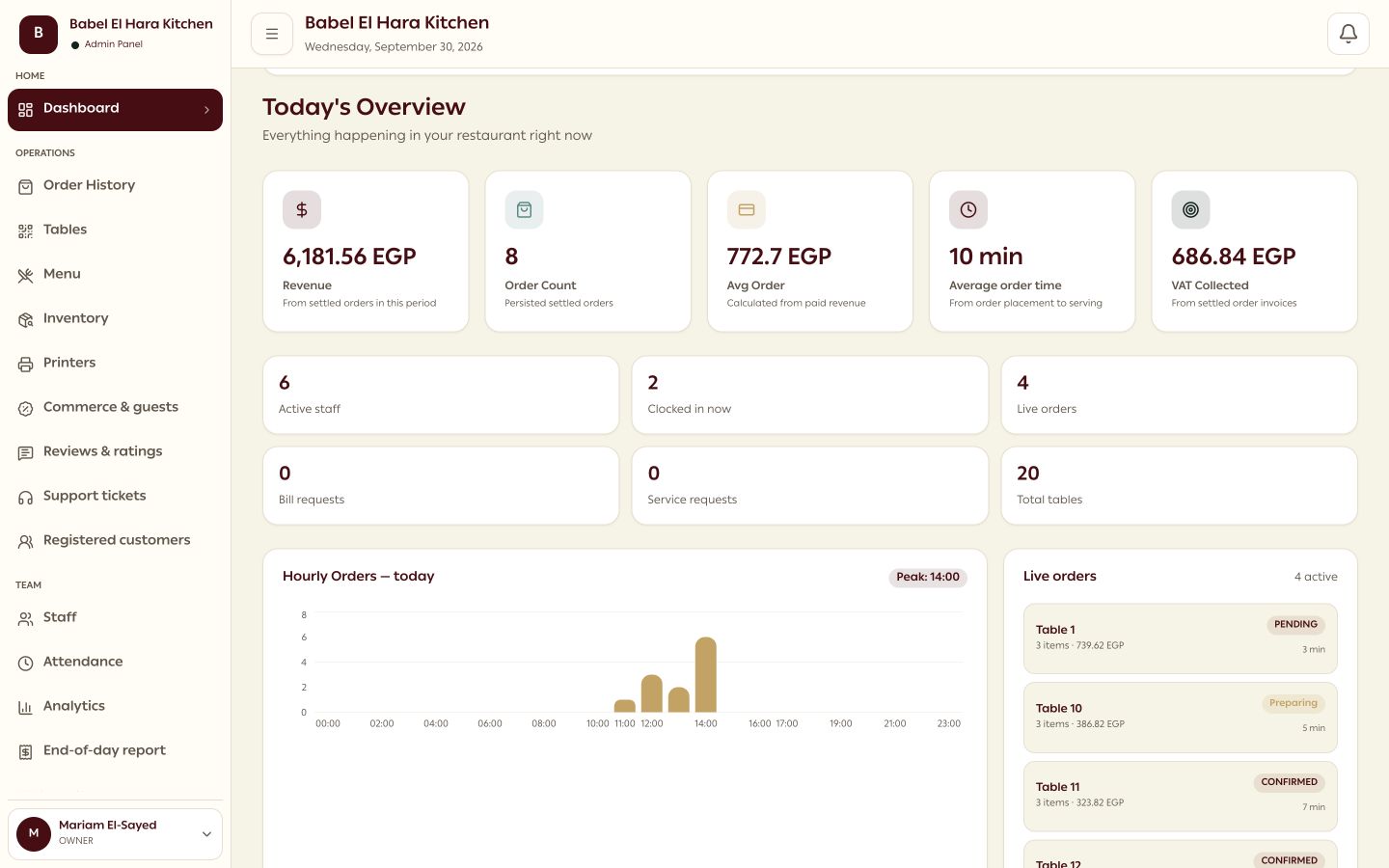Click the PENDING status badge on Table 1

point(1295,625)
